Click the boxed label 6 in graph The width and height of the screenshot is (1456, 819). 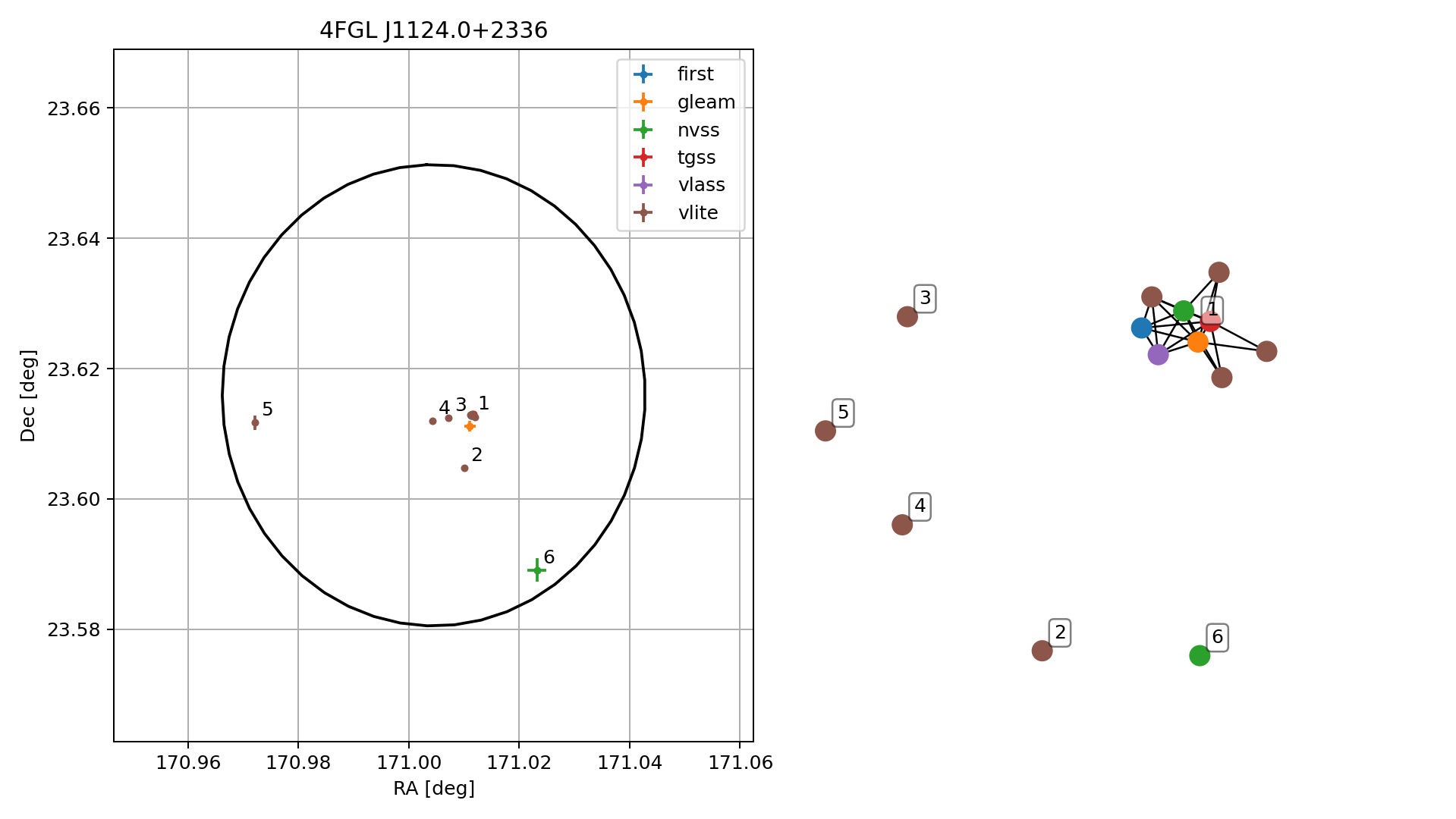coord(1217,637)
